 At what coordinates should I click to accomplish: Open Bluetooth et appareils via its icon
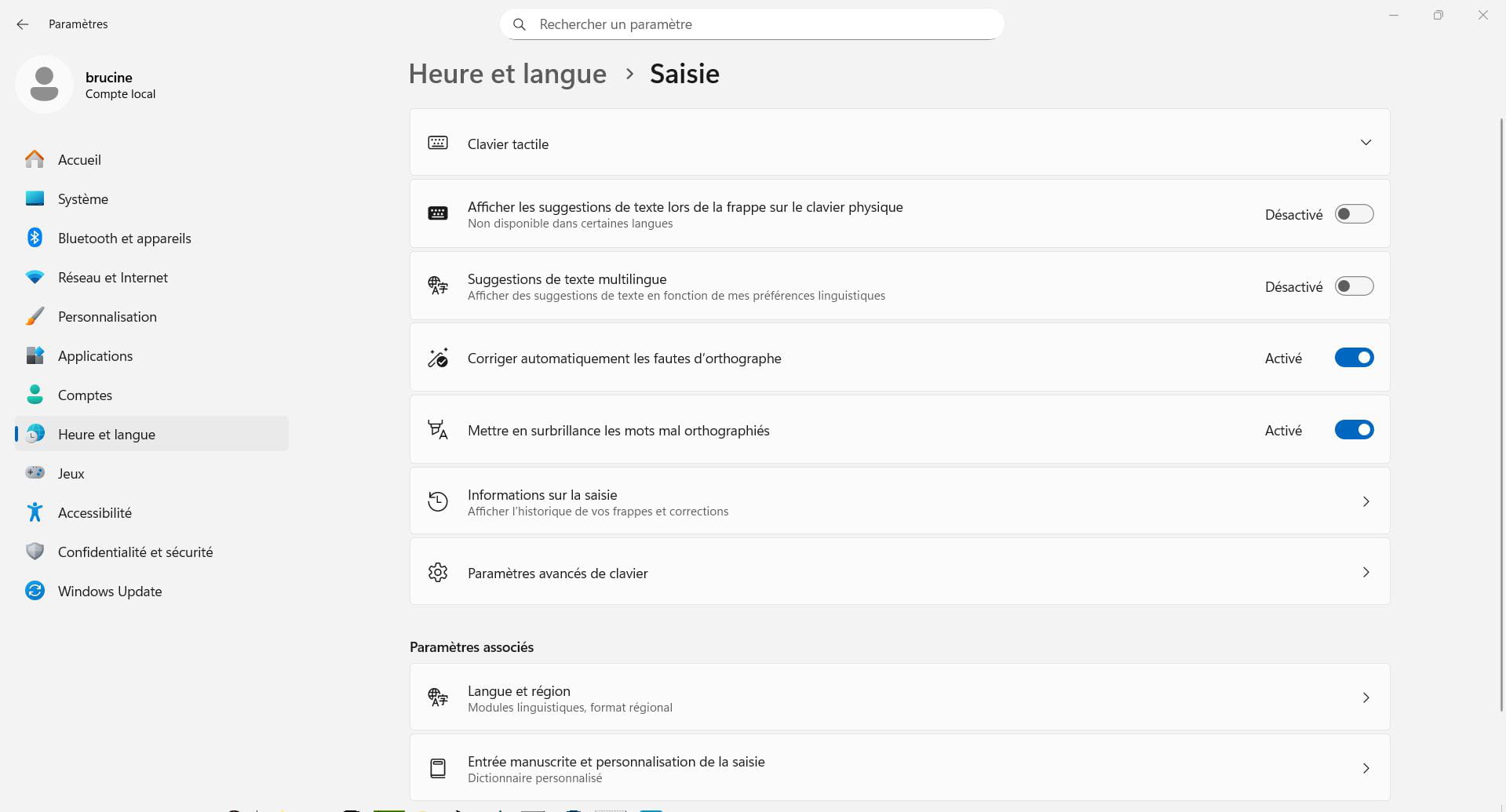(35, 238)
